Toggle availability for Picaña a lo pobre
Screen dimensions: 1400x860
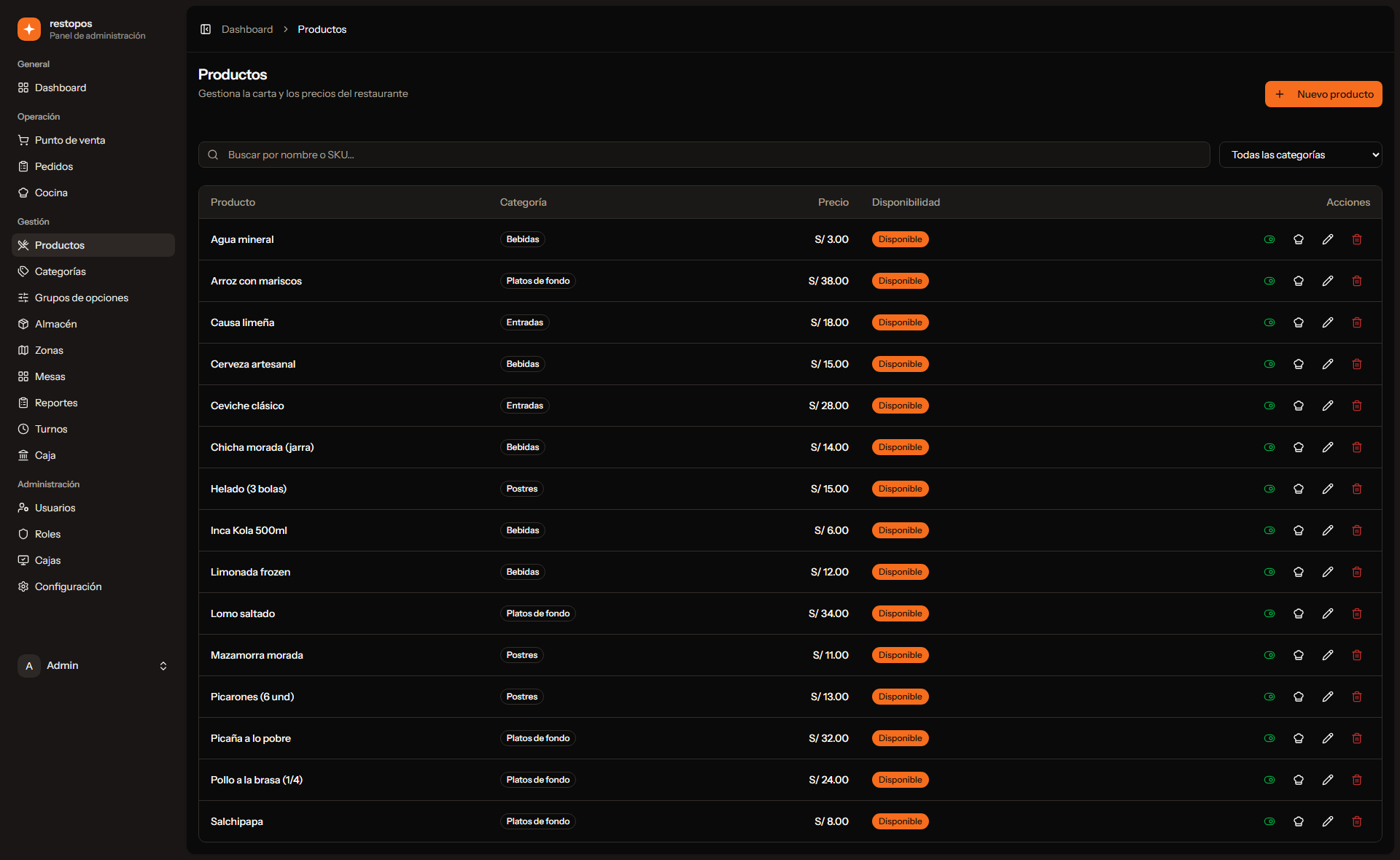click(x=1269, y=738)
